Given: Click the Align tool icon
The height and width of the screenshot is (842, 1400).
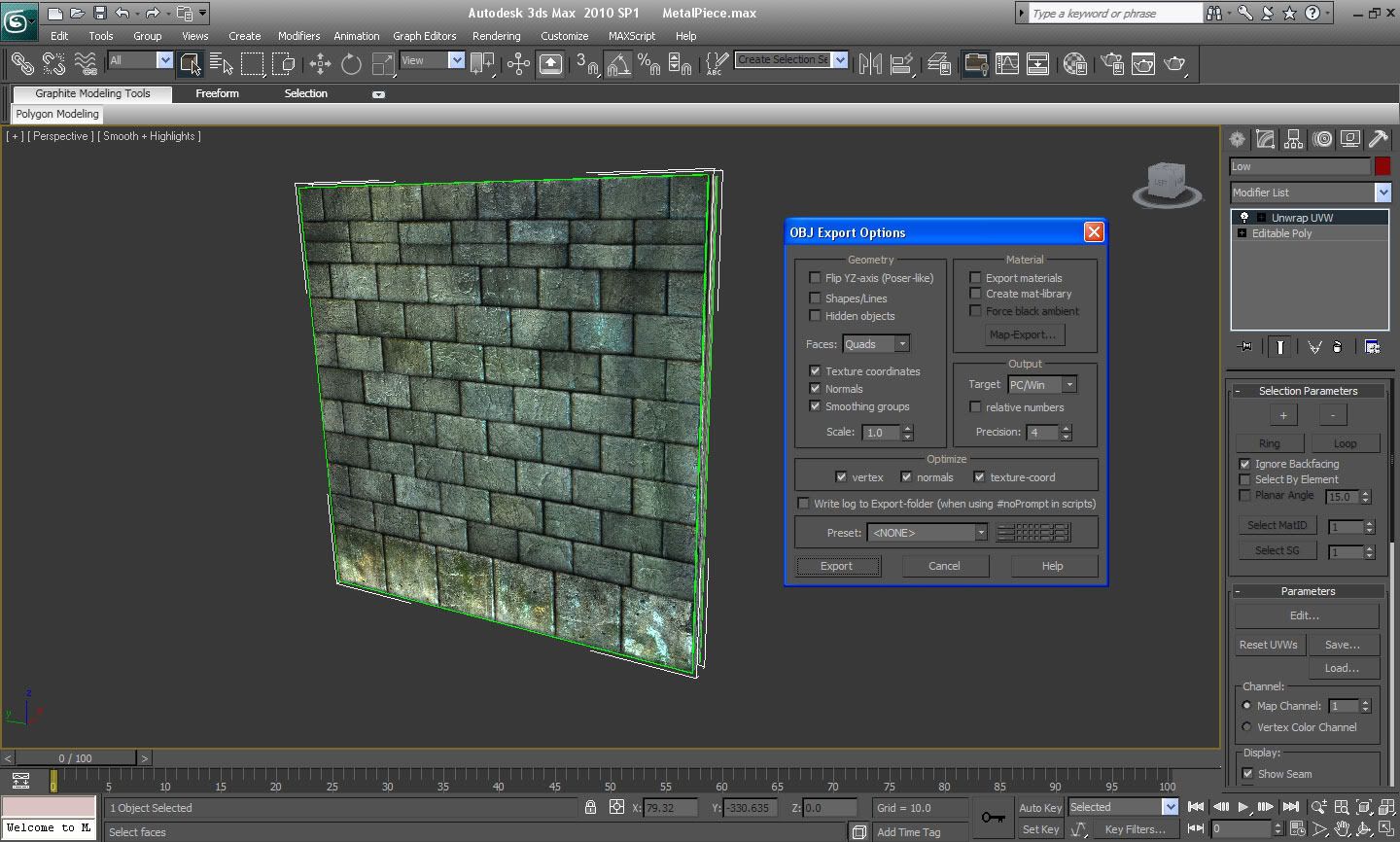Looking at the screenshot, I should point(902,64).
